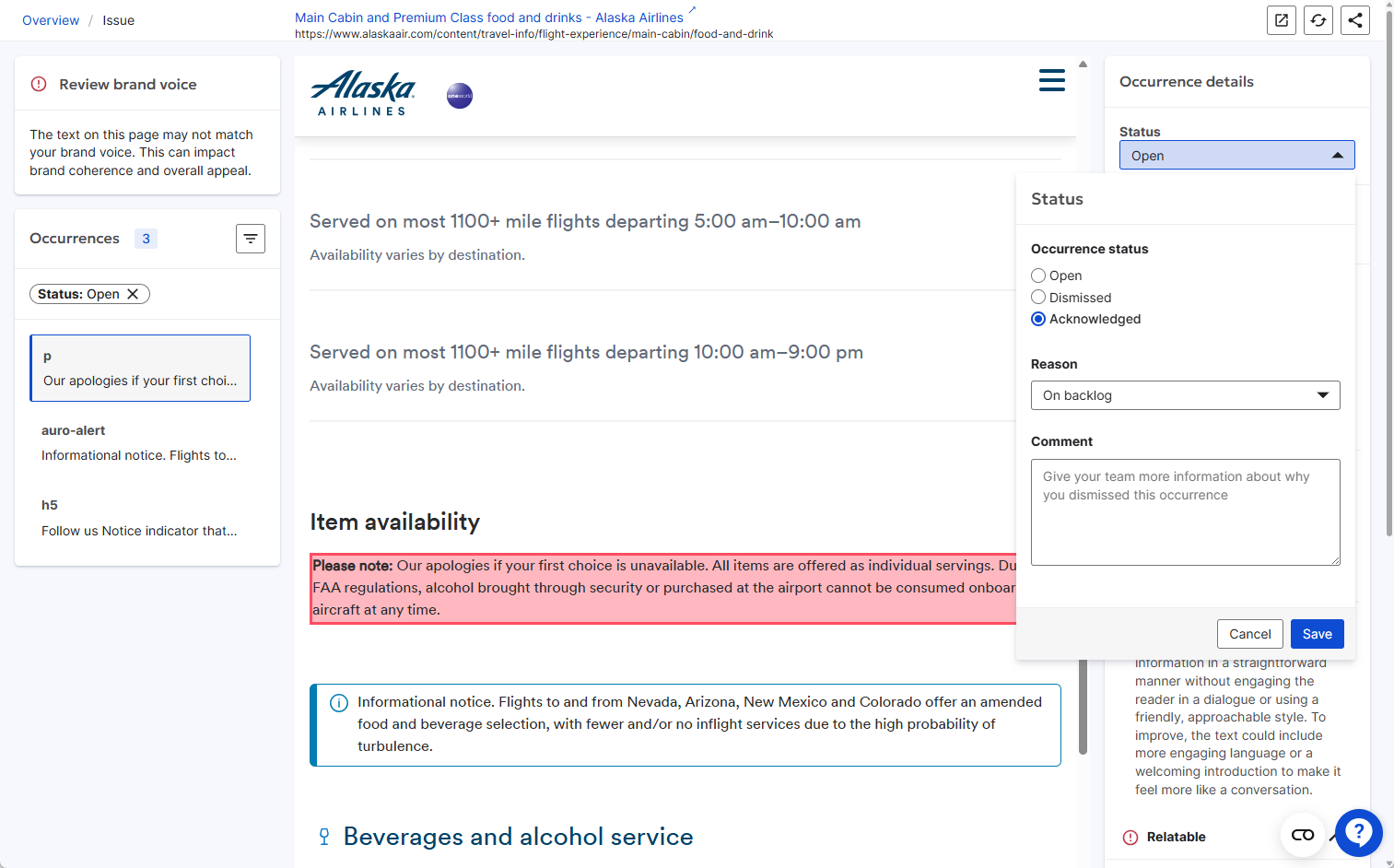Click the oneworld alliance badge

[x=460, y=96]
